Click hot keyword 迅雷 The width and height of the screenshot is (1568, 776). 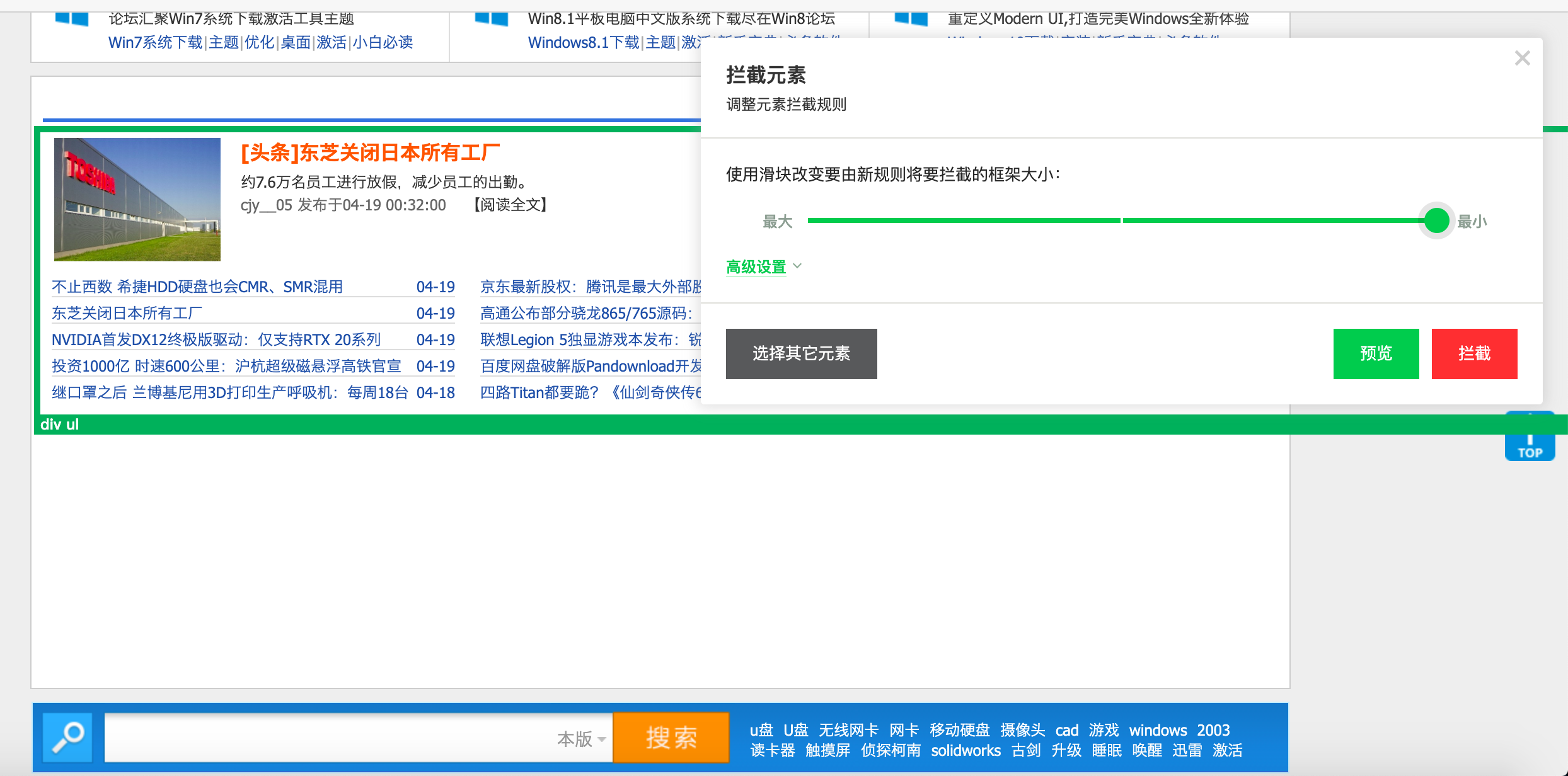click(1187, 750)
